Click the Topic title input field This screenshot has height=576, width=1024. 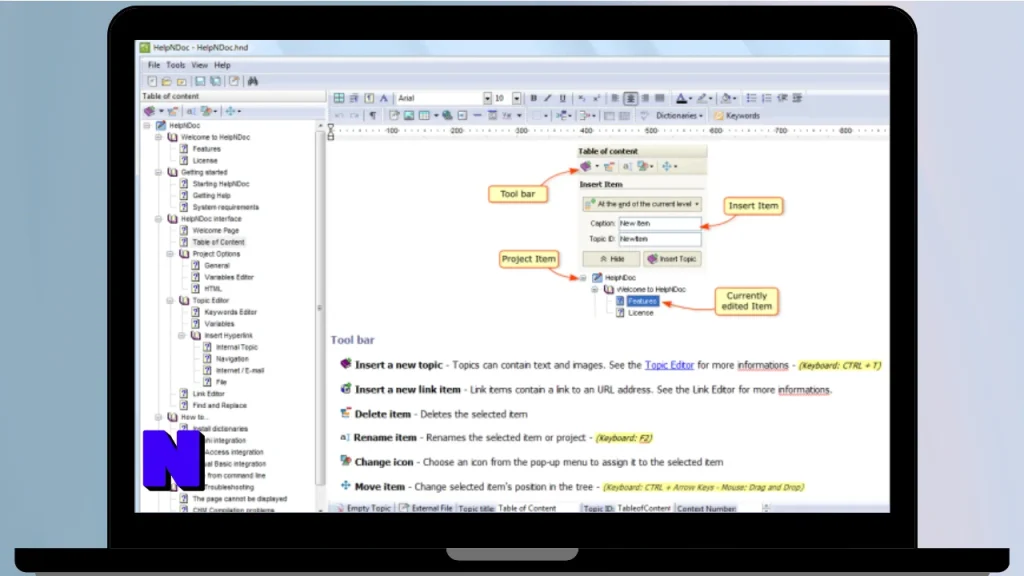[537, 508]
